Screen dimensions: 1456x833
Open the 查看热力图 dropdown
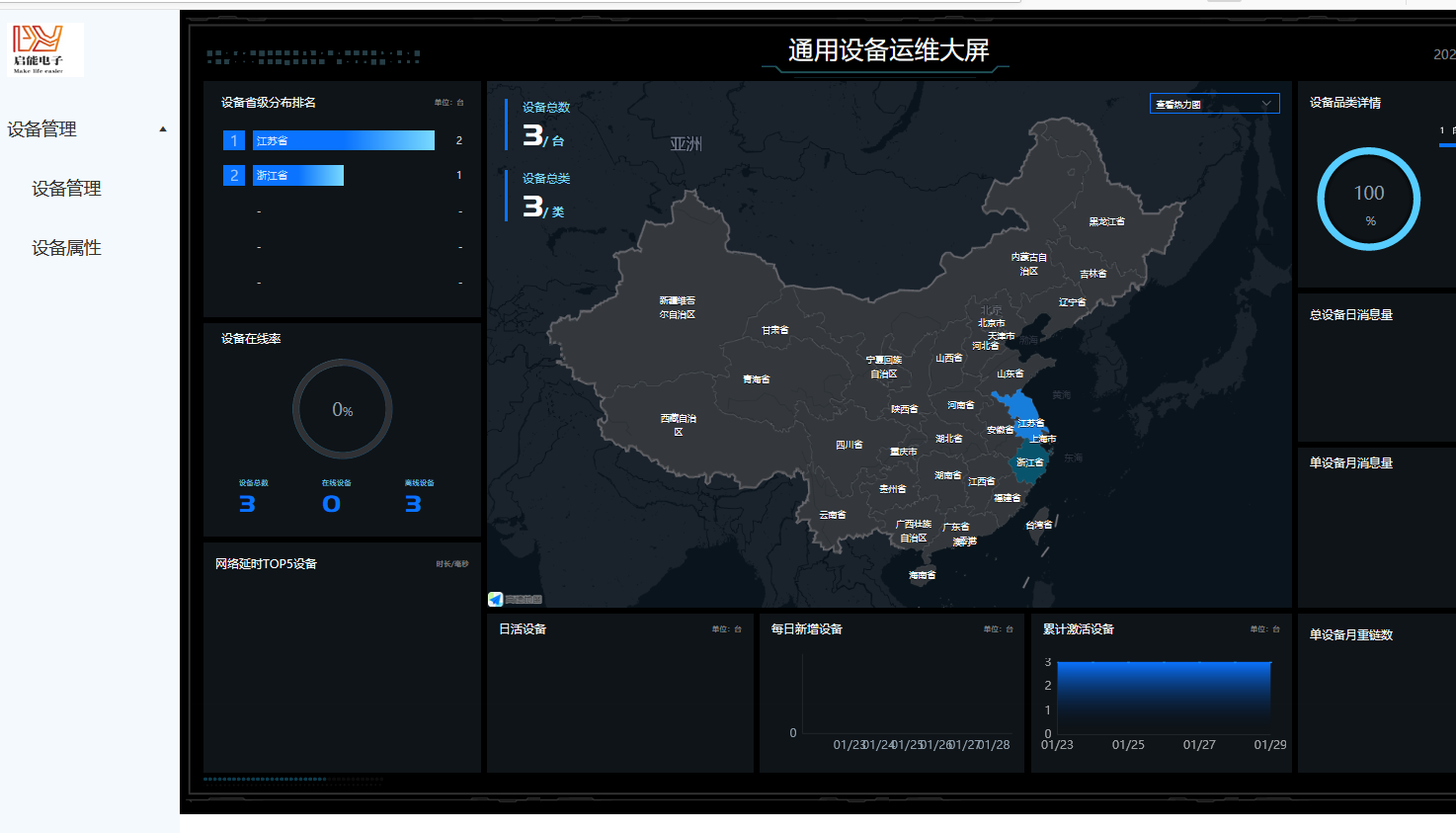pos(1214,104)
